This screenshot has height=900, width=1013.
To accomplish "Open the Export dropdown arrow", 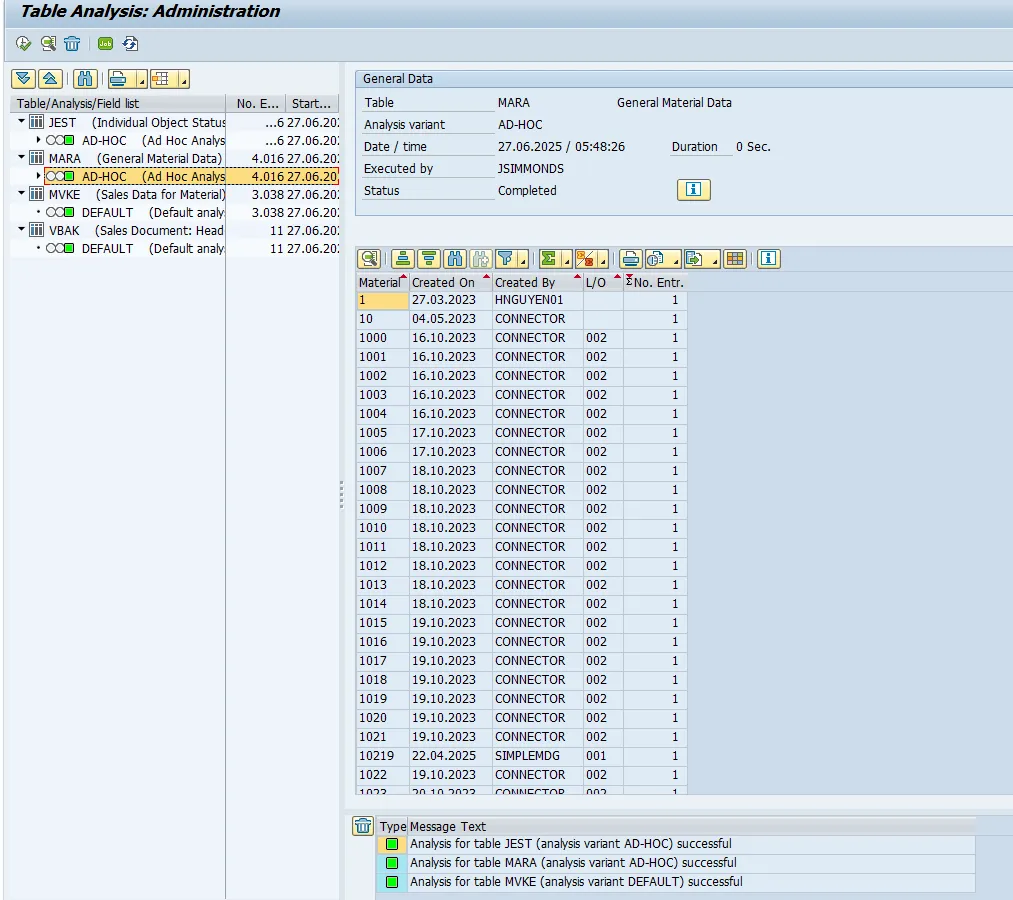I will (x=715, y=260).
